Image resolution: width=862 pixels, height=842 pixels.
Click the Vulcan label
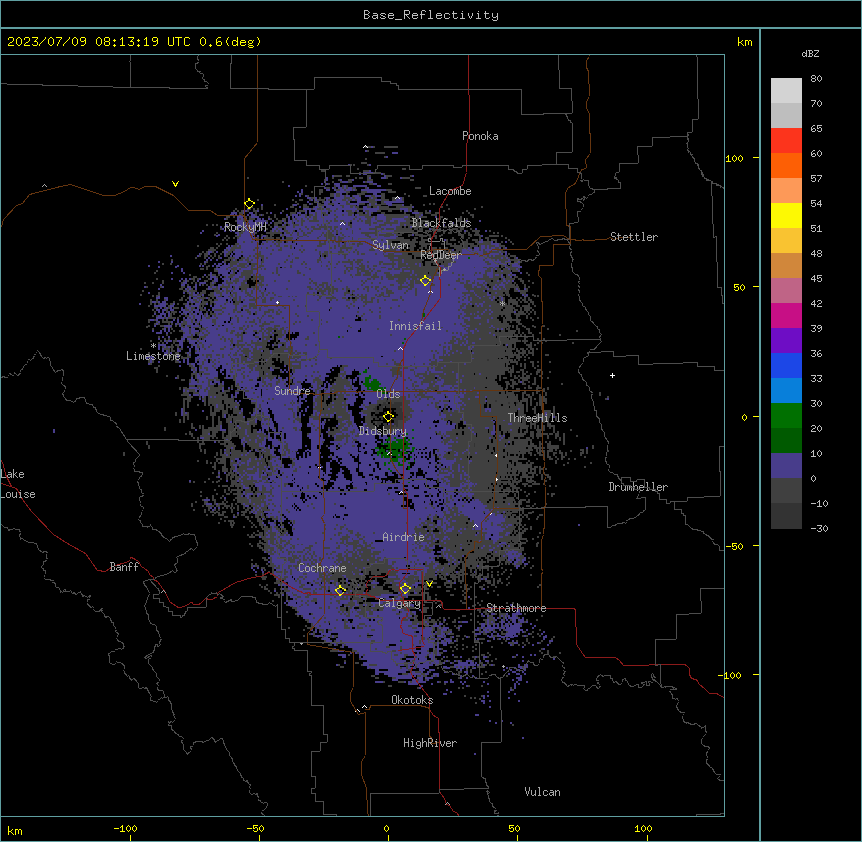click(x=542, y=792)
